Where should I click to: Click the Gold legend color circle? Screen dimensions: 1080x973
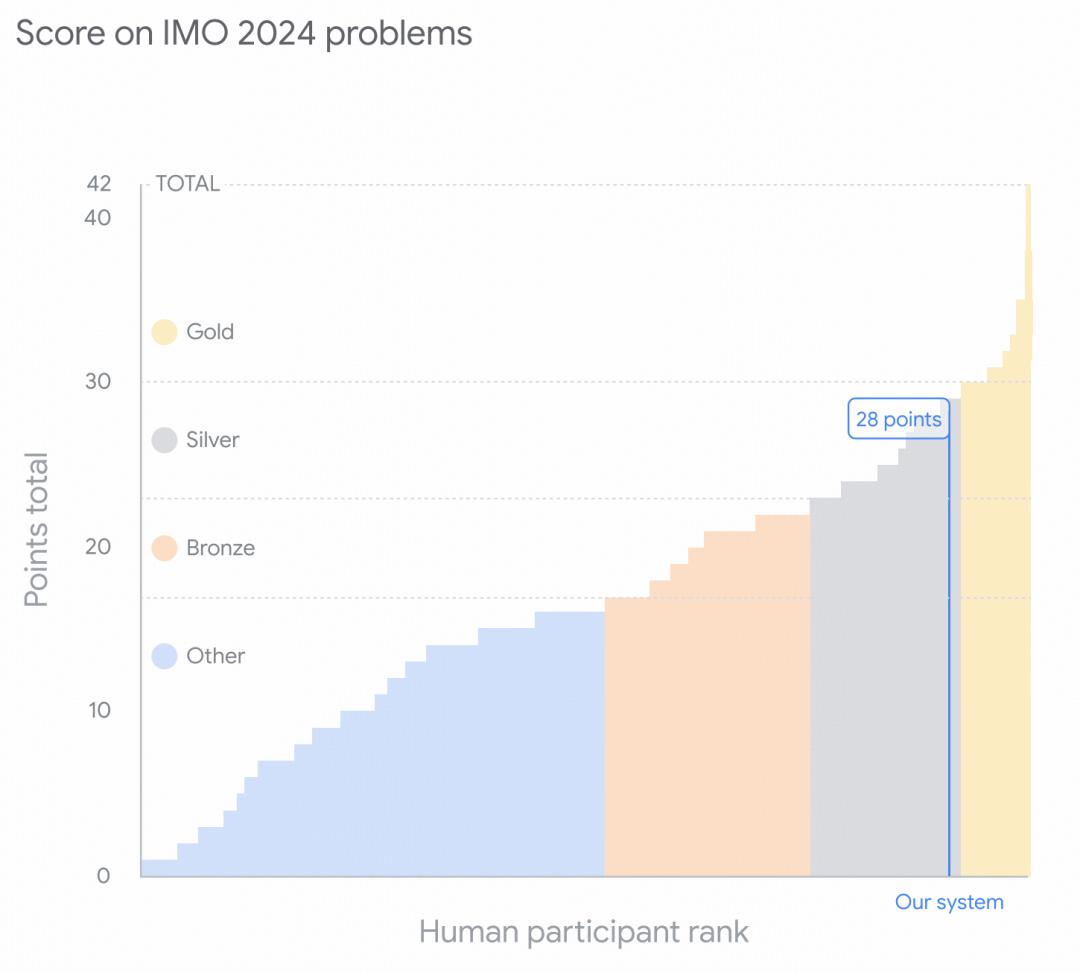tap(164, 332)
